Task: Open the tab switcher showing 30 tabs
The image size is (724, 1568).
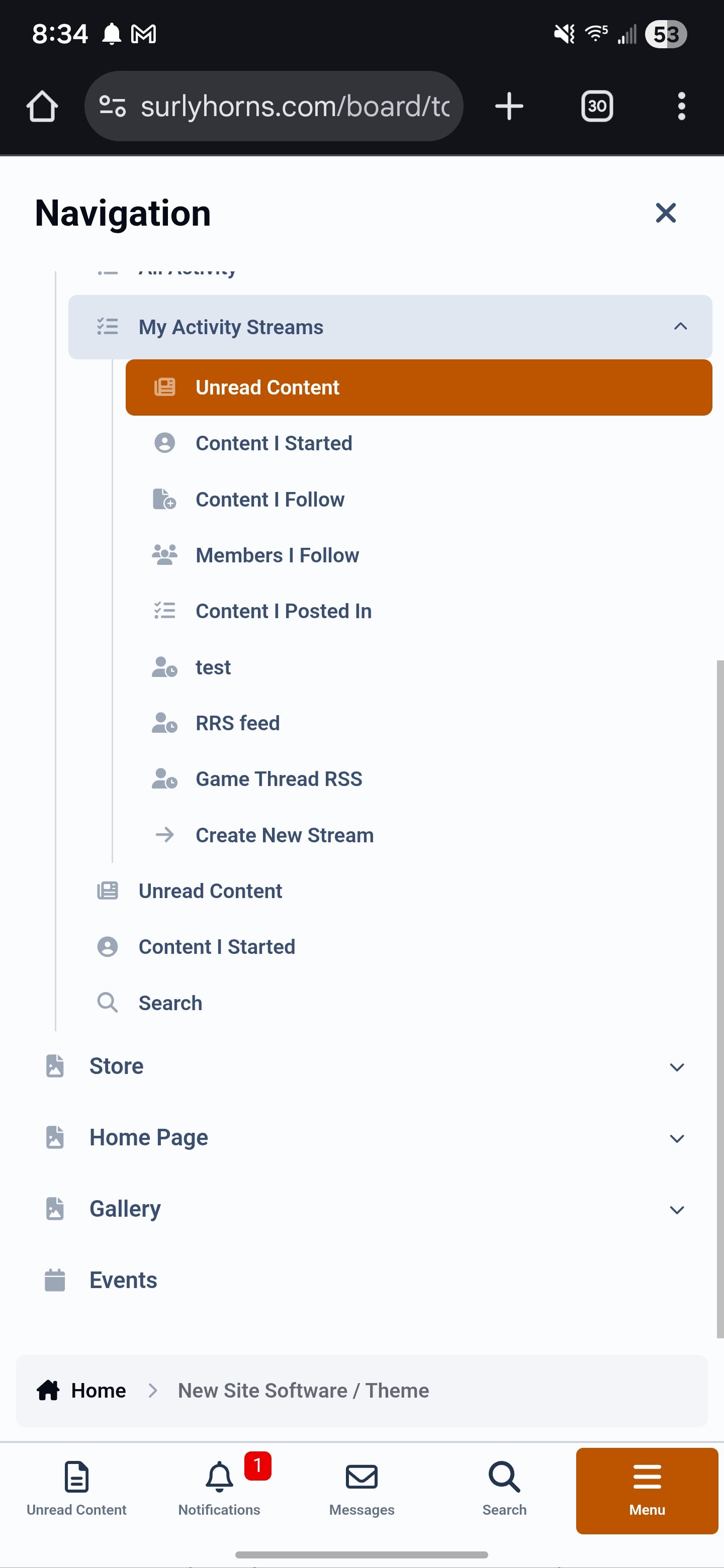Action: pos(597,107)
